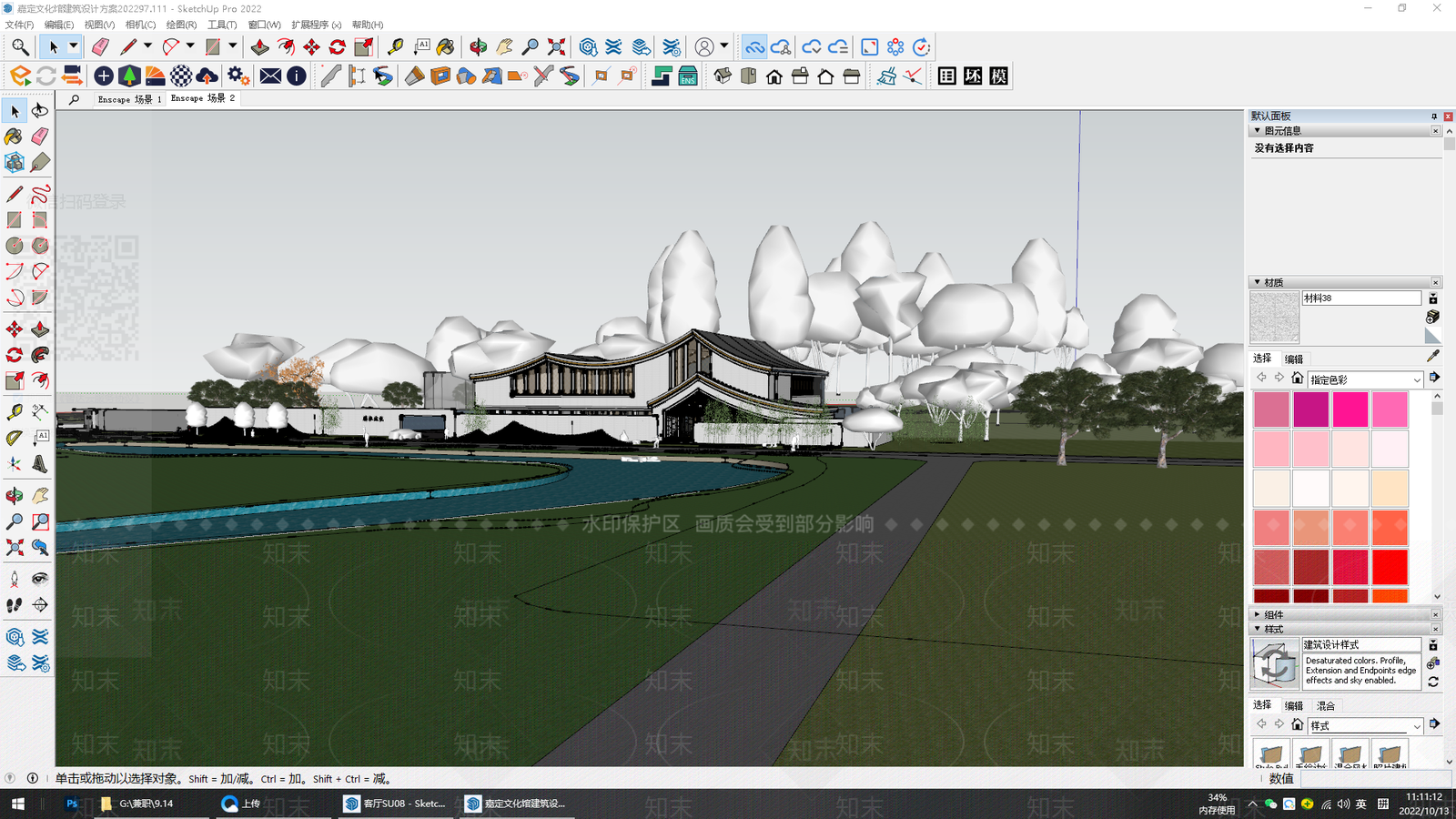Click the 材料38 material name field

pos(1361,298)
